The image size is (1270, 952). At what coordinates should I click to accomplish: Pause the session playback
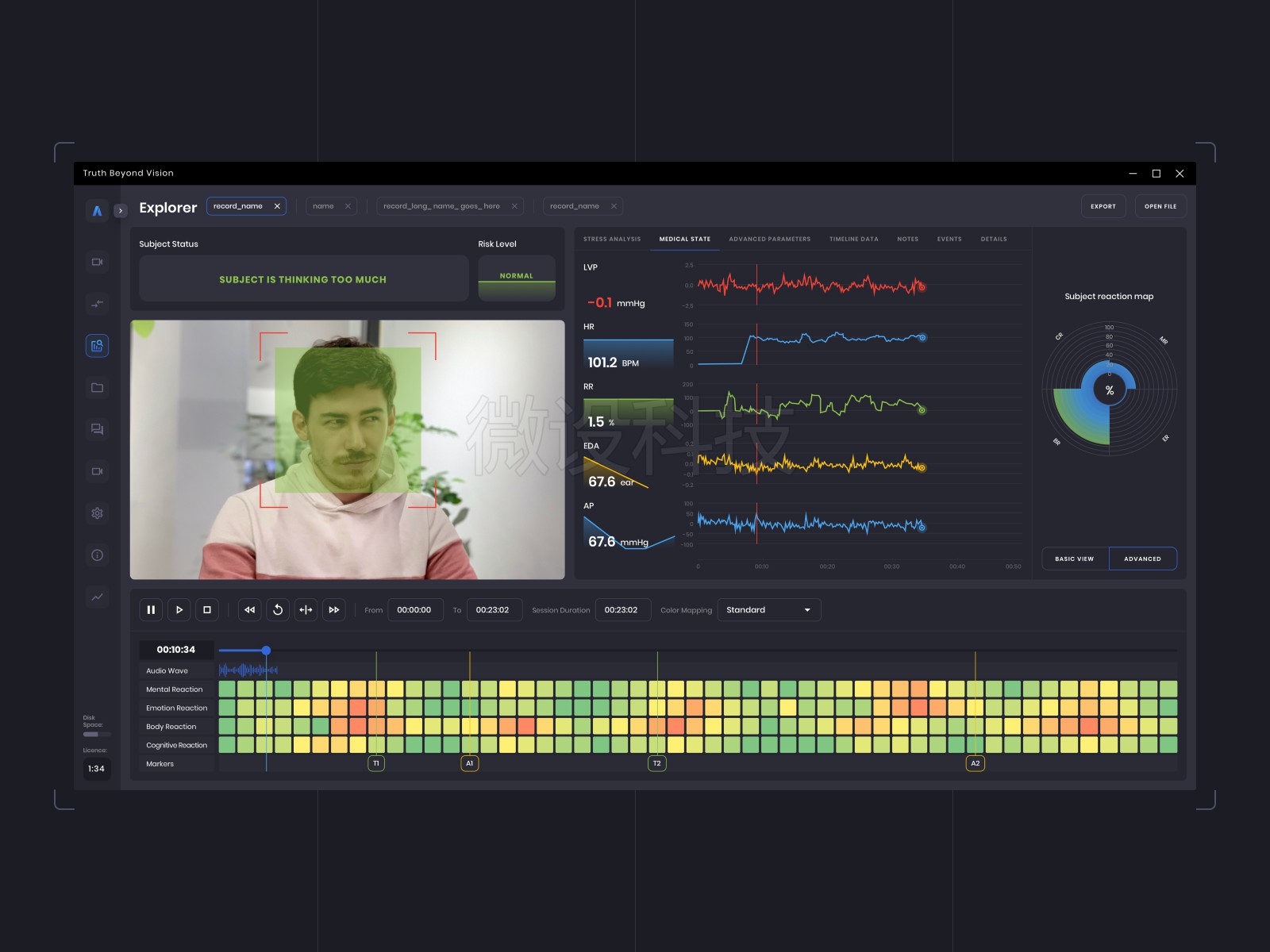coord(151,610)
